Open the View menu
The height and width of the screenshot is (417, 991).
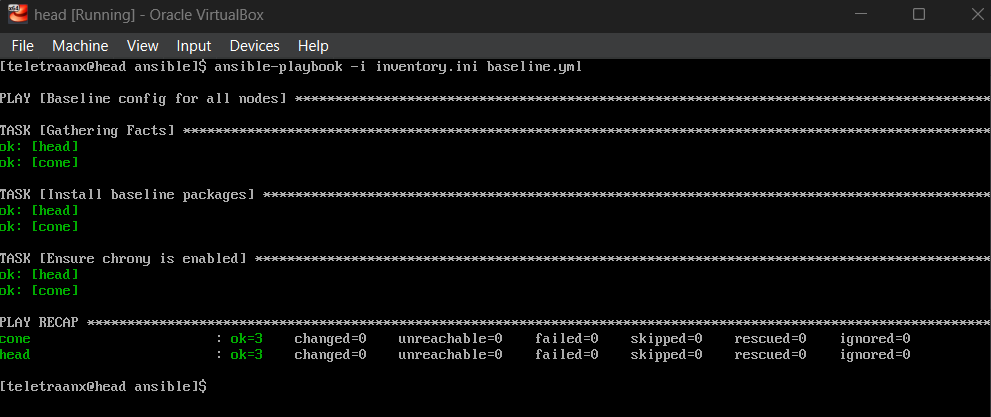click(x=143, y=46)
